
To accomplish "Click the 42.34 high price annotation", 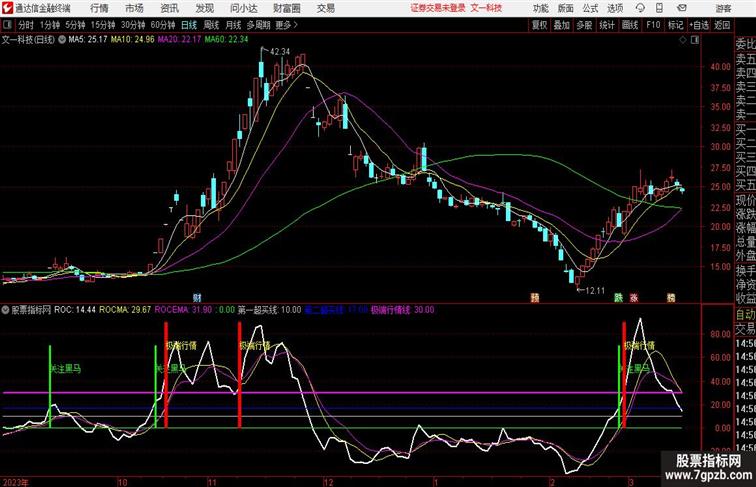I will coord(280,52).
